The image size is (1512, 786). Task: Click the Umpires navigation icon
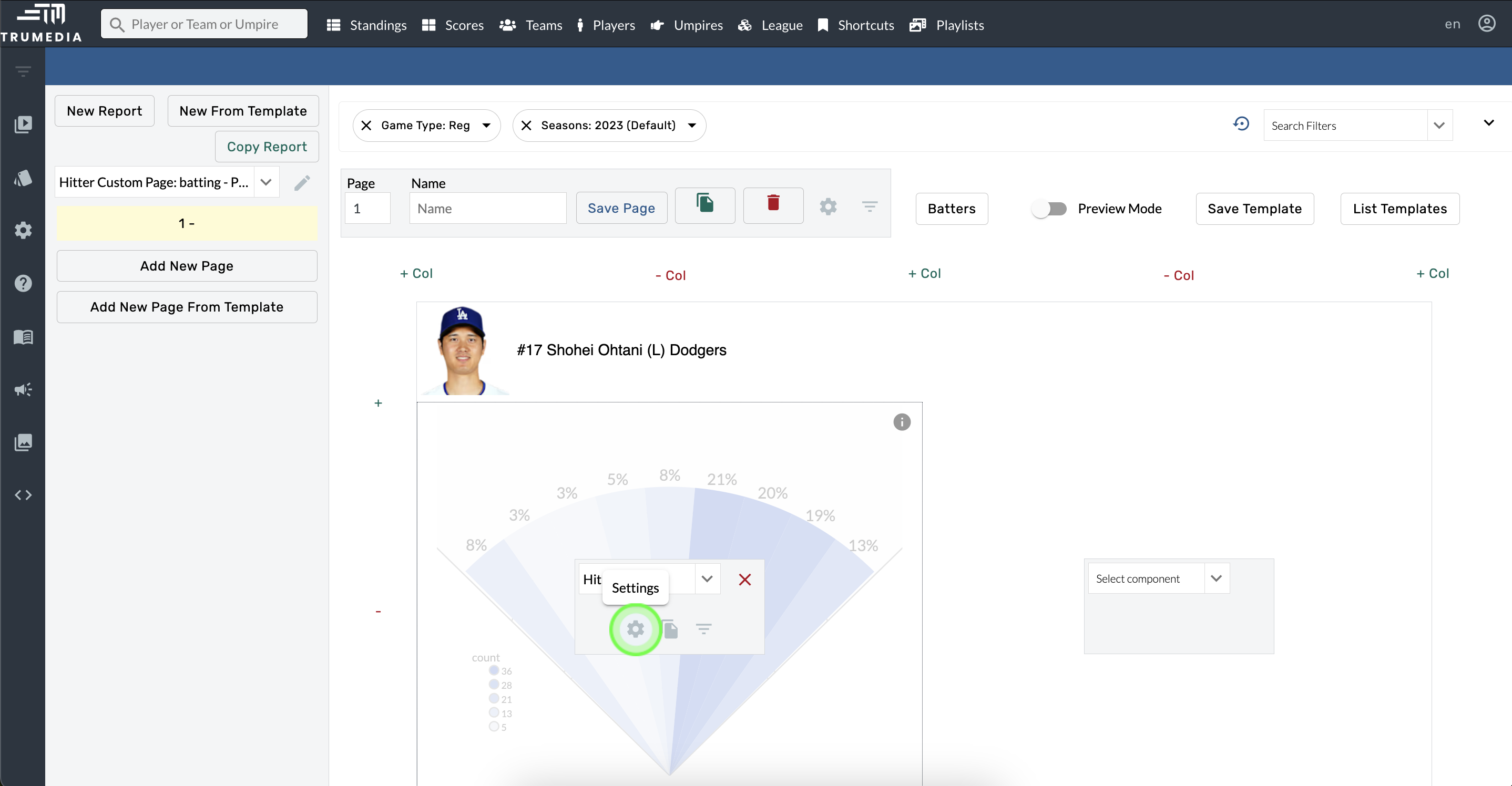coord(657,24)
